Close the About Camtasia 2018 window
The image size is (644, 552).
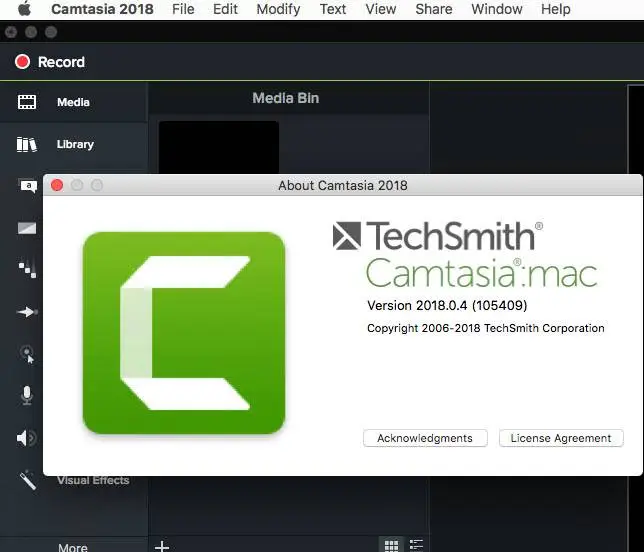[x=57, y=185]
